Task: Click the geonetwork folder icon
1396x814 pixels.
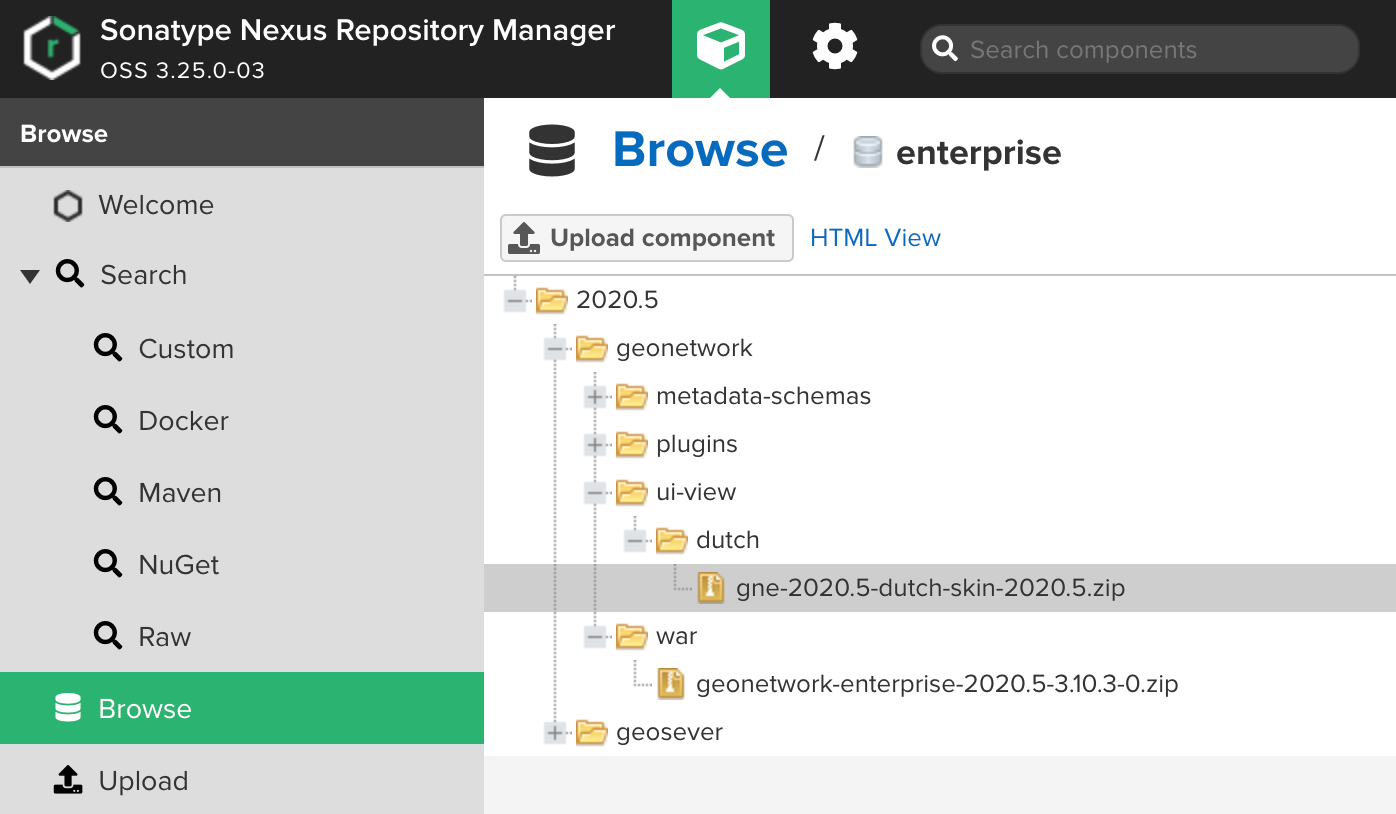Action: point(592,348)
